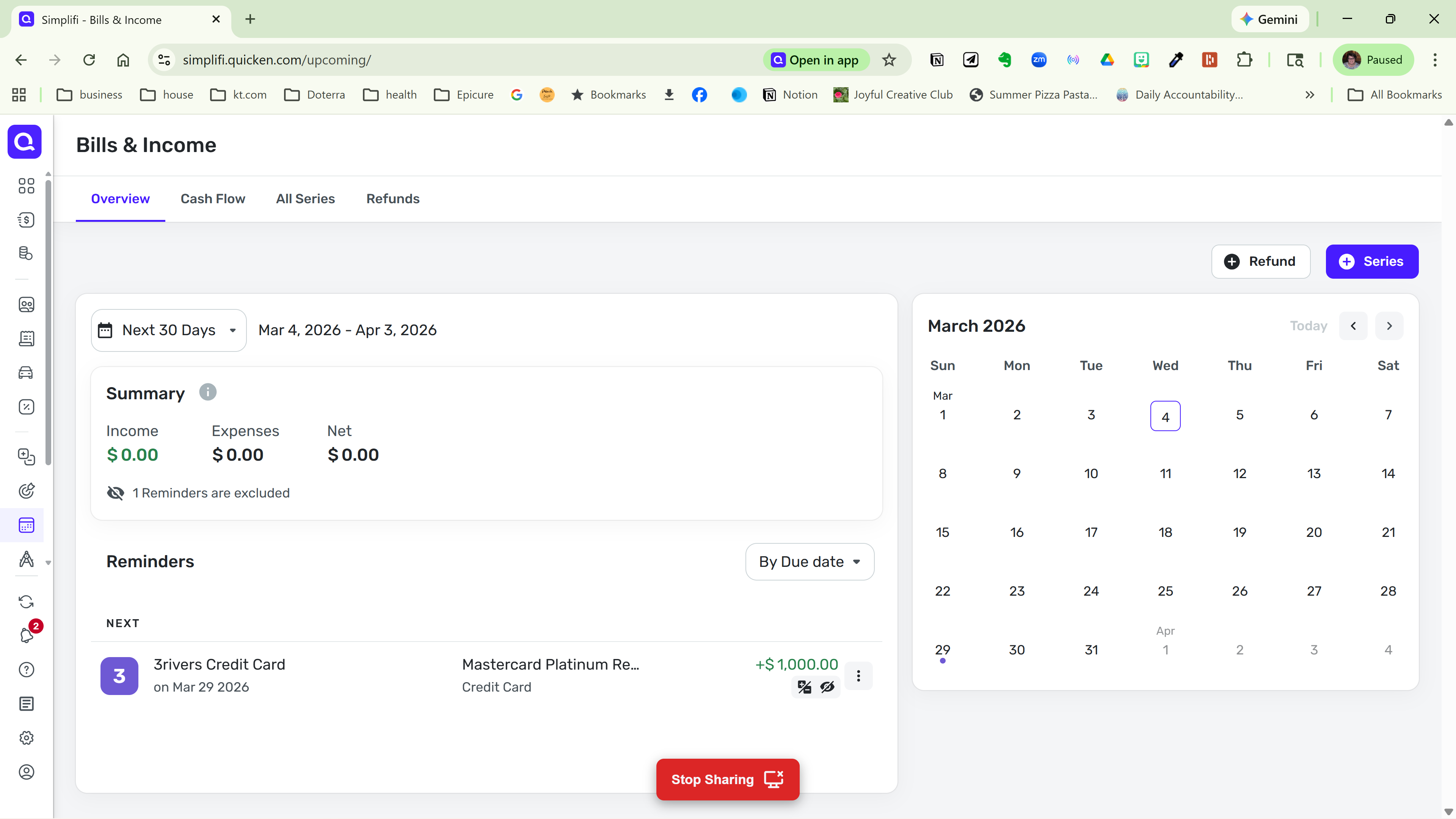Toggle hidden eye icon on 3rivers reminder
The image size is (1456, 819).
point(827,687)
